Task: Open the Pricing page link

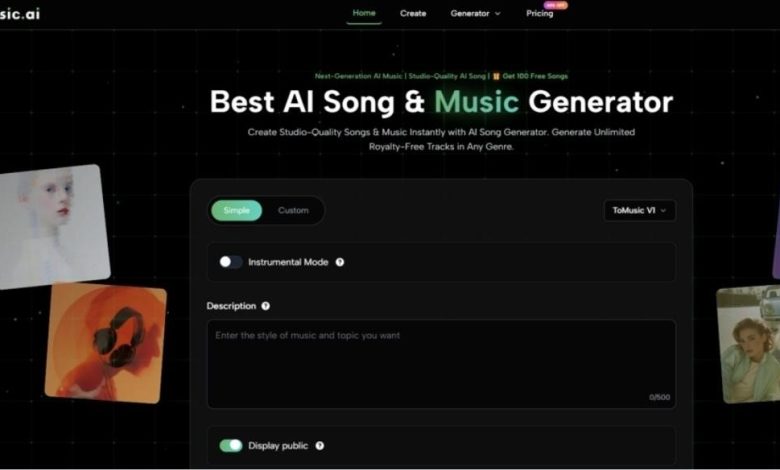Action: coord(540,13)
